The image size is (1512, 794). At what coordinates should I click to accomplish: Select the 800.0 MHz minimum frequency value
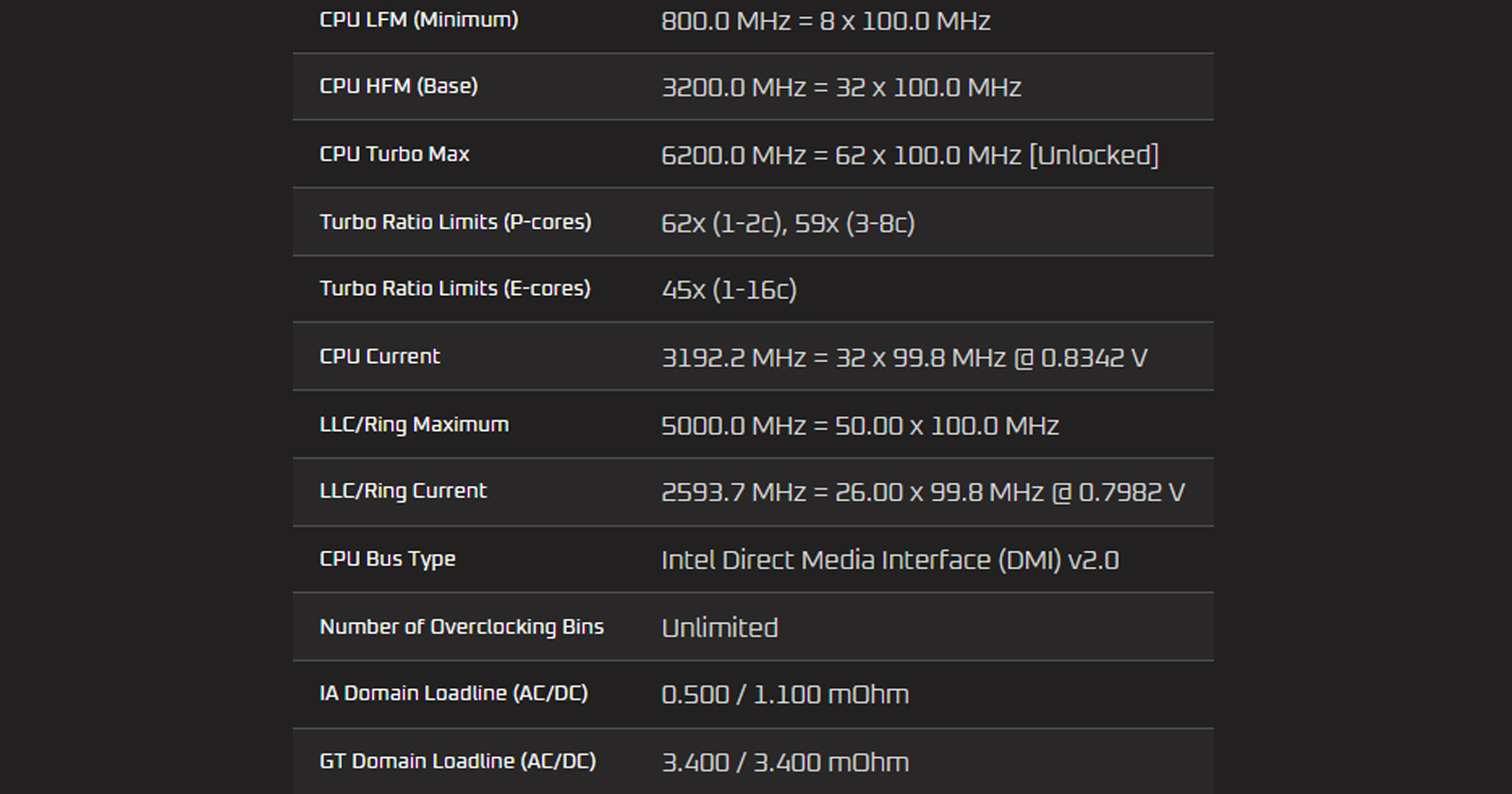point(825,21)
